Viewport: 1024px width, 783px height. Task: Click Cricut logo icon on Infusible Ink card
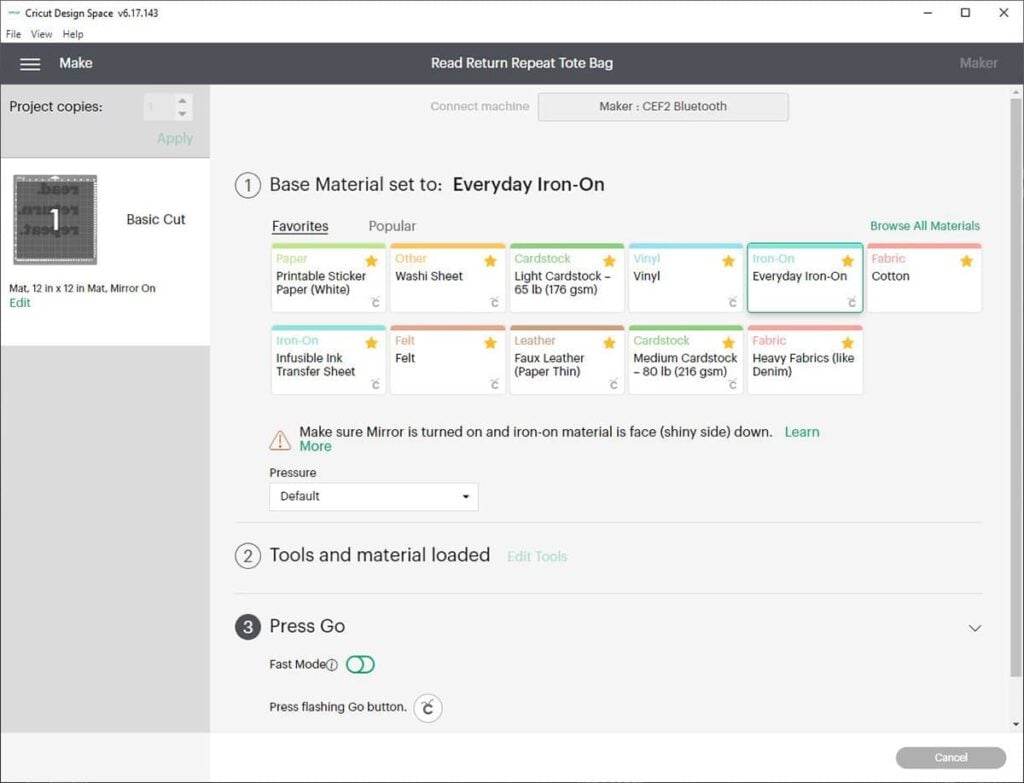coord(376,384)
